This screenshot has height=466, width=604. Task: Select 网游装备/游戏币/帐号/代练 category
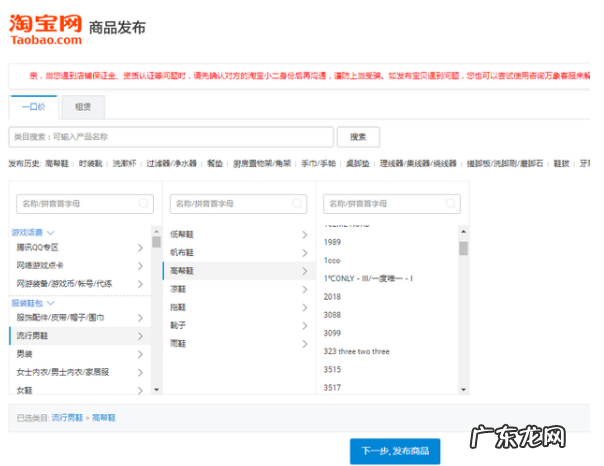coord(80,284)
